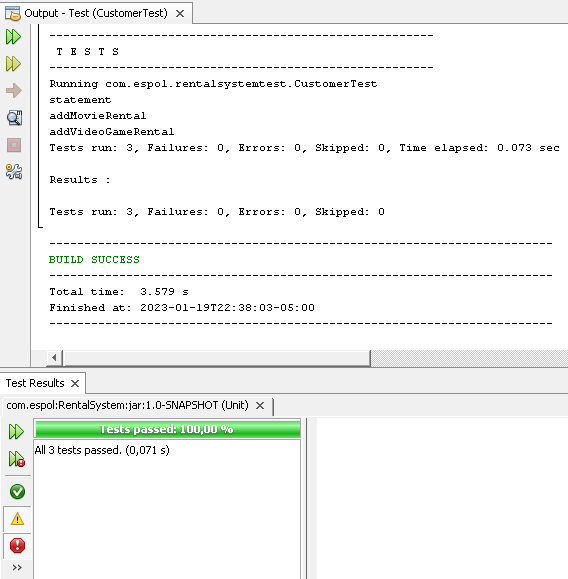Viewport: 568px width, 579px height.
Task: Close the Output - Test (CustomerTest) tab
Action: pyautogui.click(x=180, y=14)
